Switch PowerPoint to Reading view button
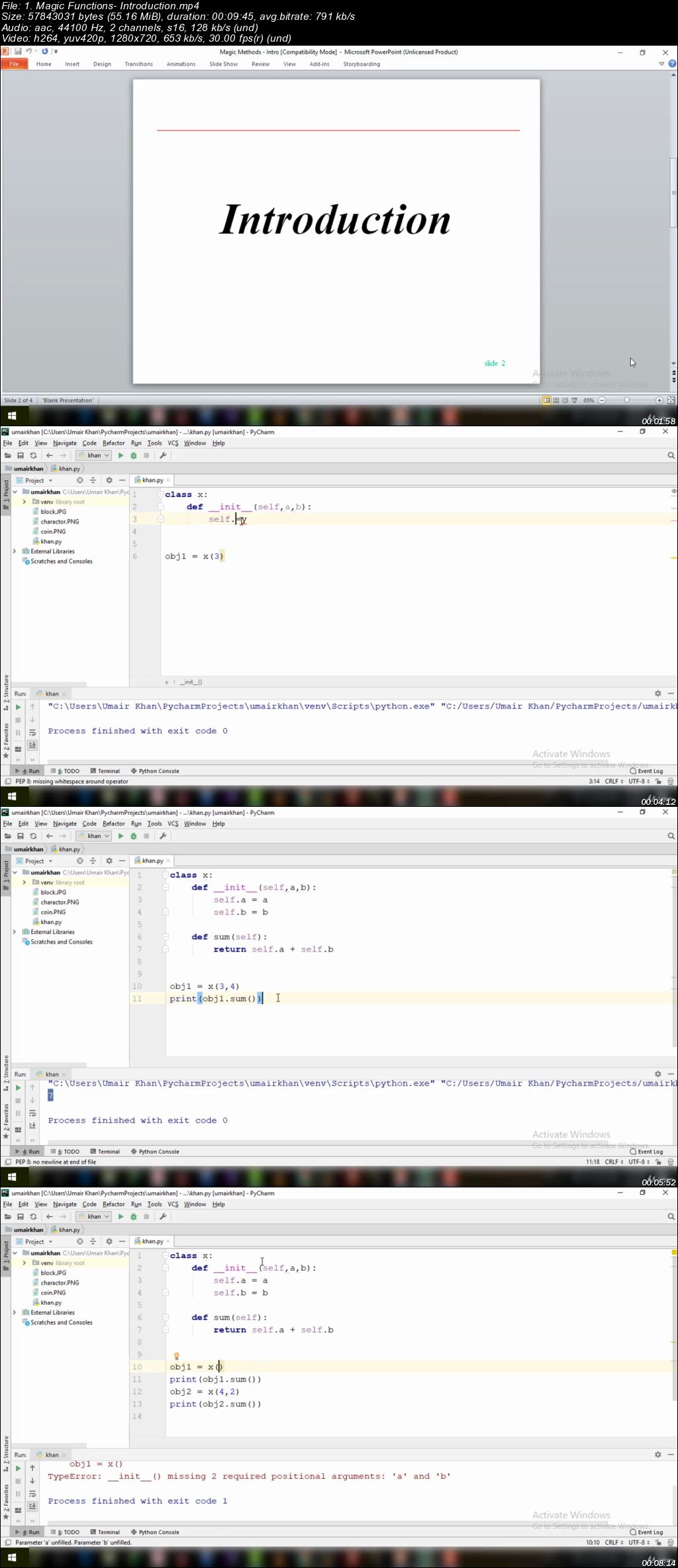 (565, 400)
